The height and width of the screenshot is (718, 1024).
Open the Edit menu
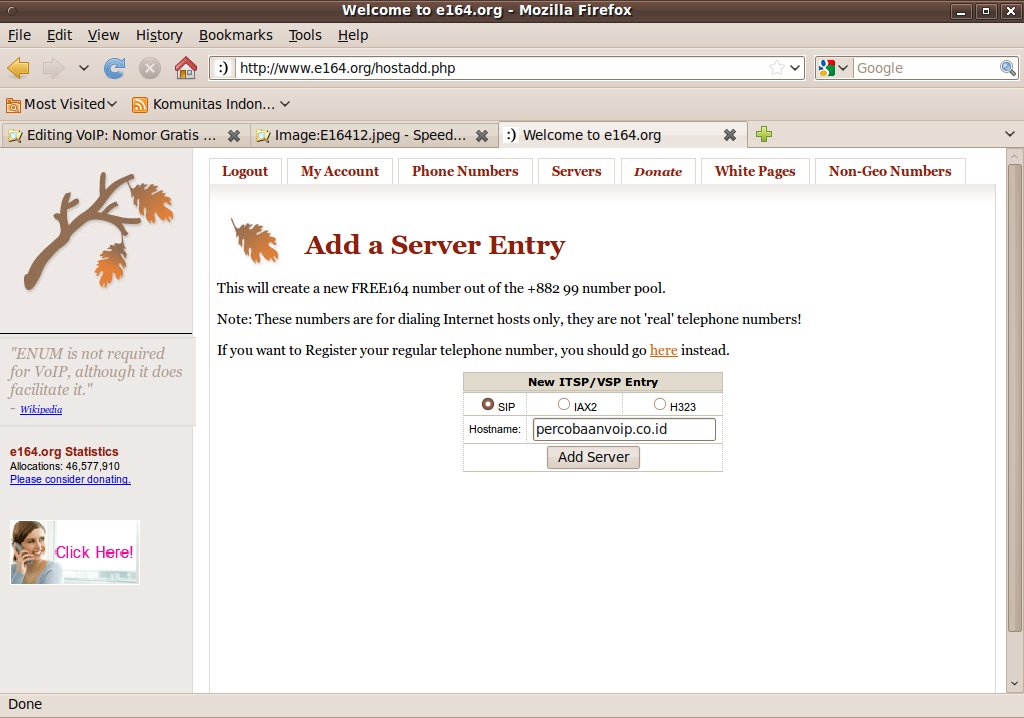pos(59,35)
